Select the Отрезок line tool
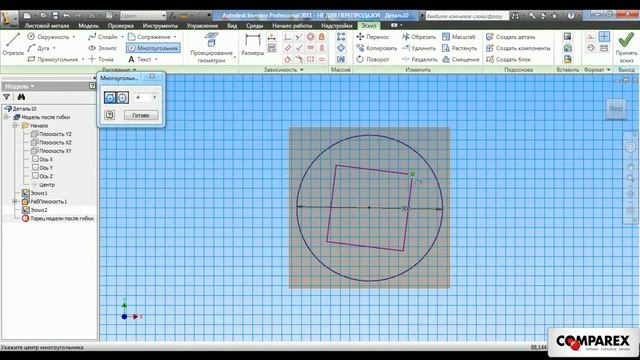 pyautogui.click(x=13, y=44)
